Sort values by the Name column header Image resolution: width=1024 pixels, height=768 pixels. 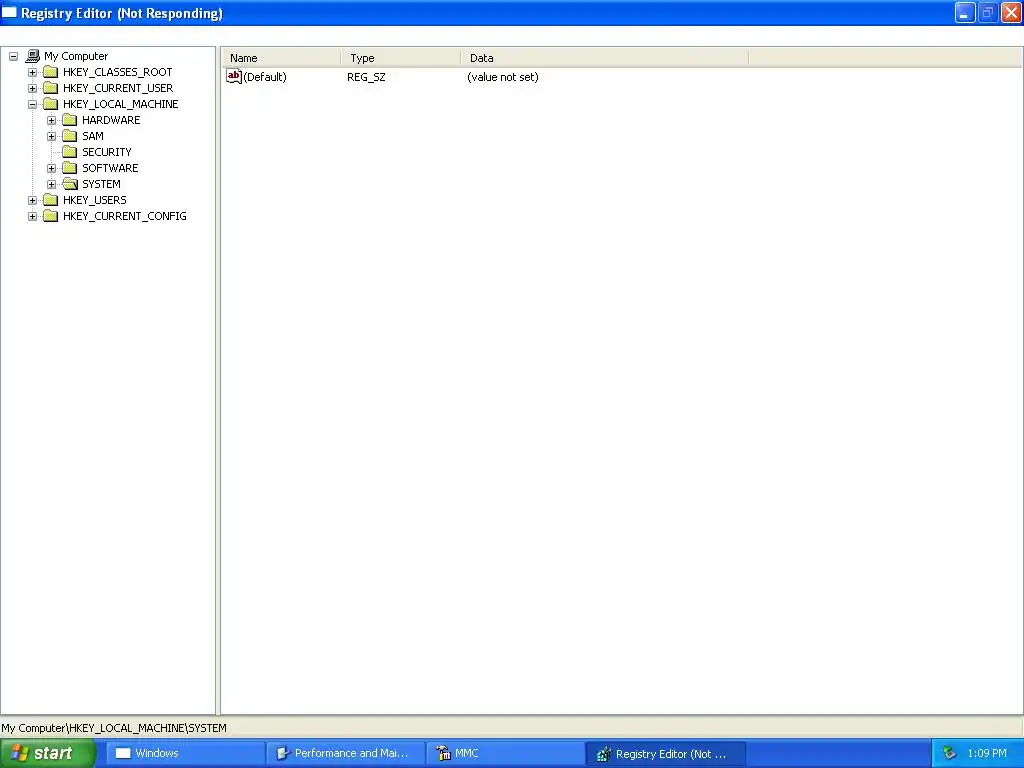[281, 58]
